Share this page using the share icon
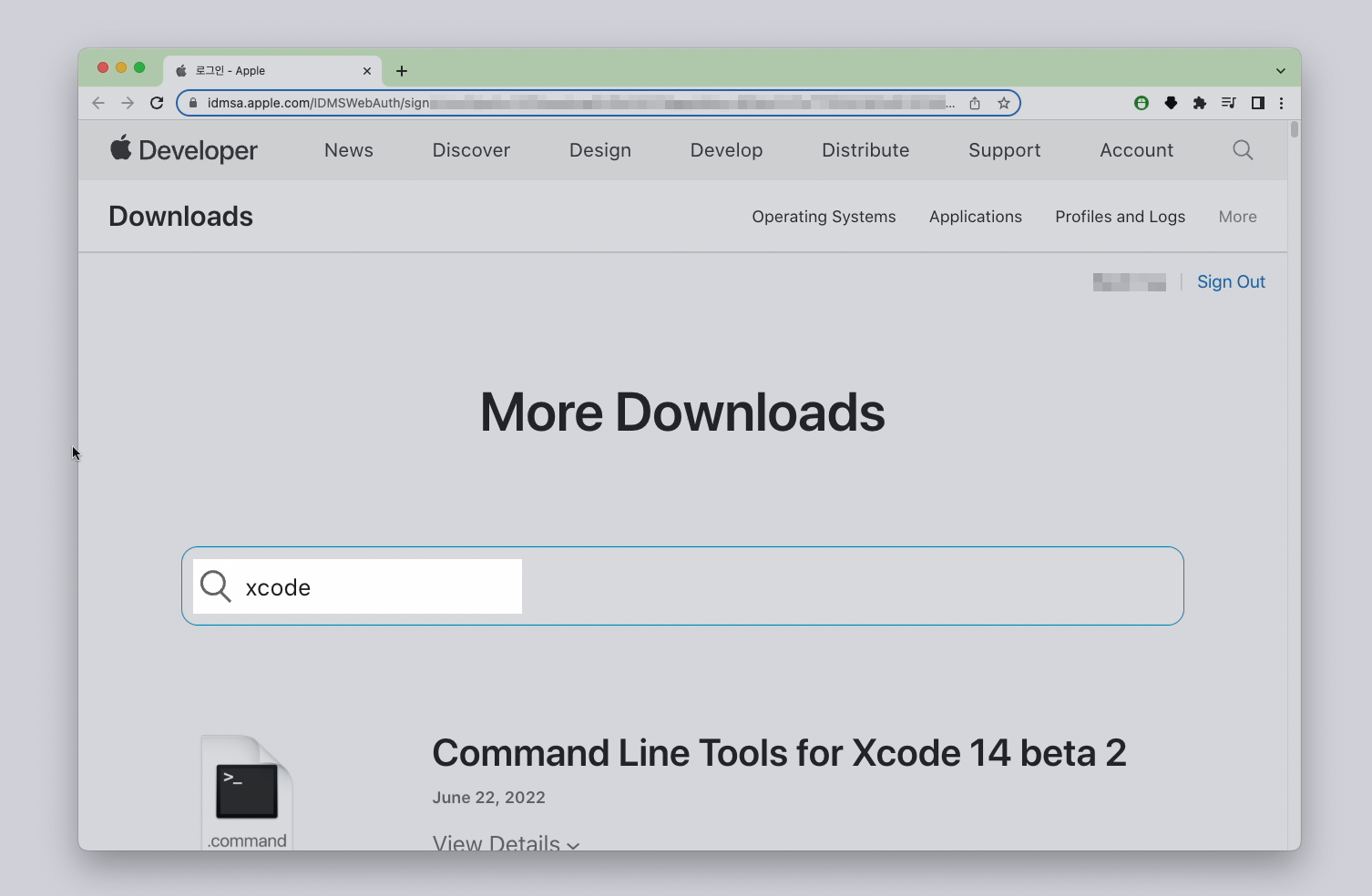1372x896 pixels. pos(975,103)
